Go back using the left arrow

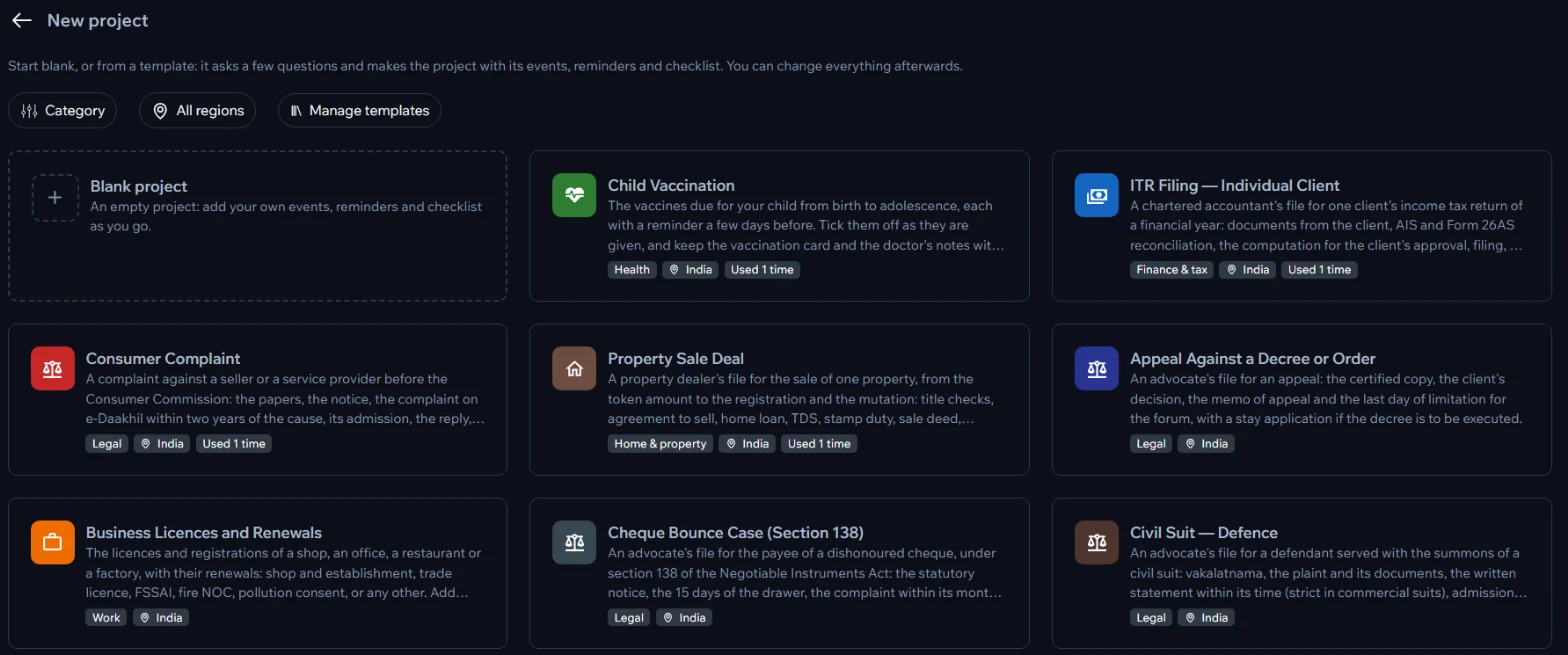coord(22,20)
